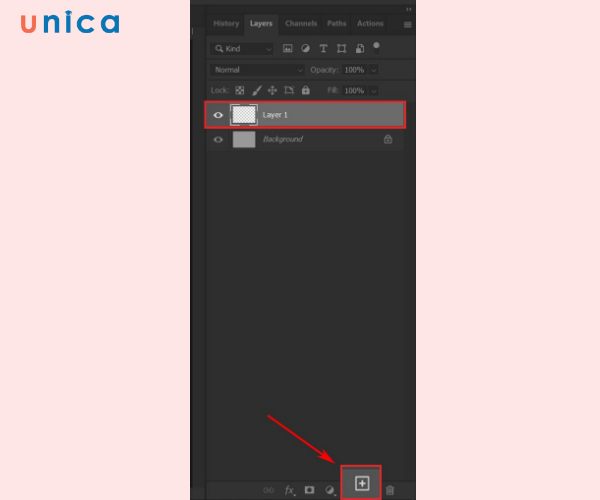Link layers with chain icon
The width and height of the screenshot is (600, 500).
[x=269, y=490]
